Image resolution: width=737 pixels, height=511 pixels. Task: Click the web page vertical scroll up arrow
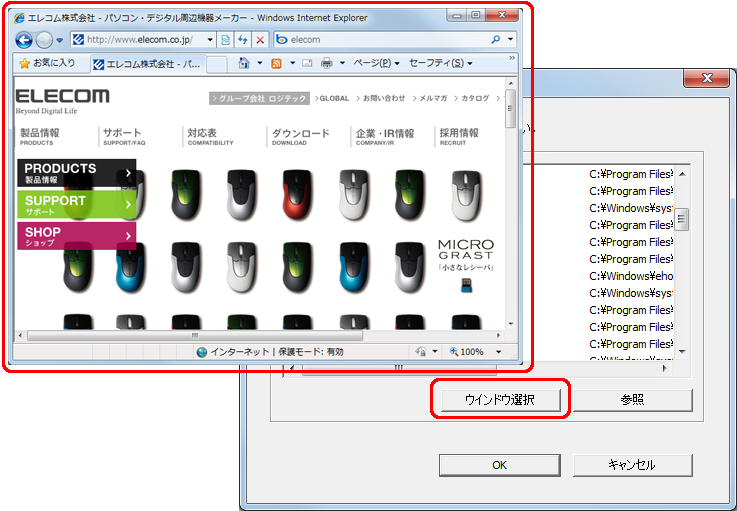pos(510,83)
